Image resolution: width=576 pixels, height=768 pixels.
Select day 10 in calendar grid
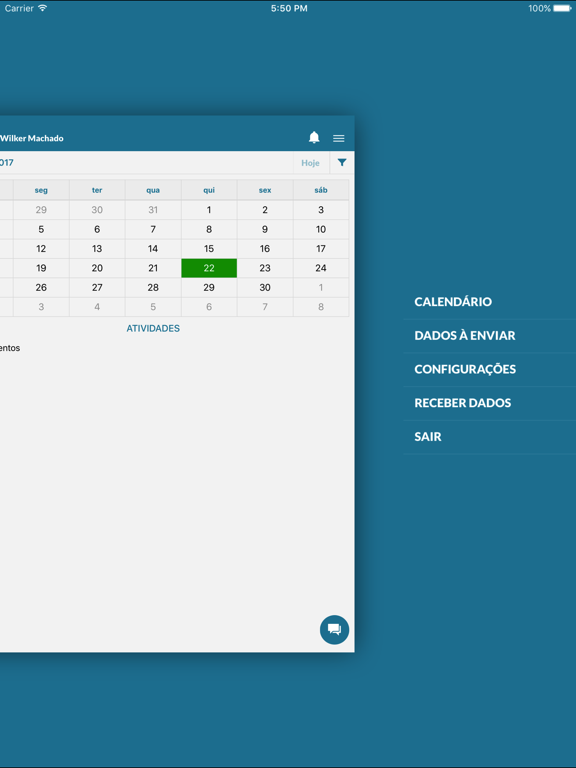tap(321, 229)
